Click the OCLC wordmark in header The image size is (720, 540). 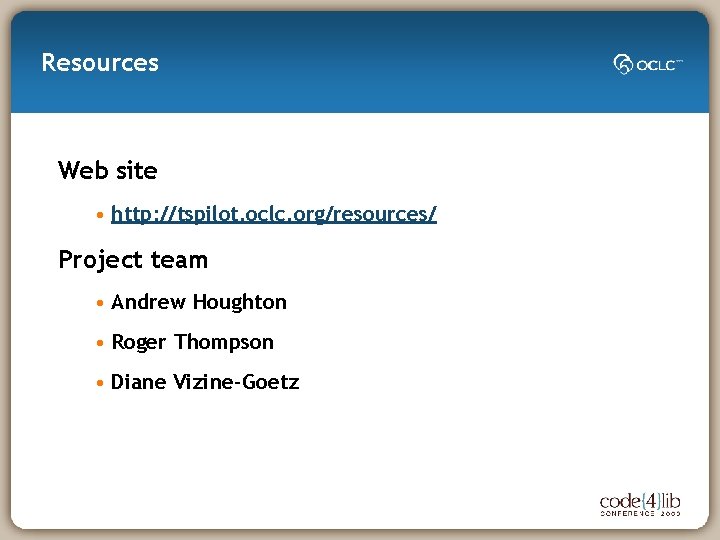coord(658,65)
